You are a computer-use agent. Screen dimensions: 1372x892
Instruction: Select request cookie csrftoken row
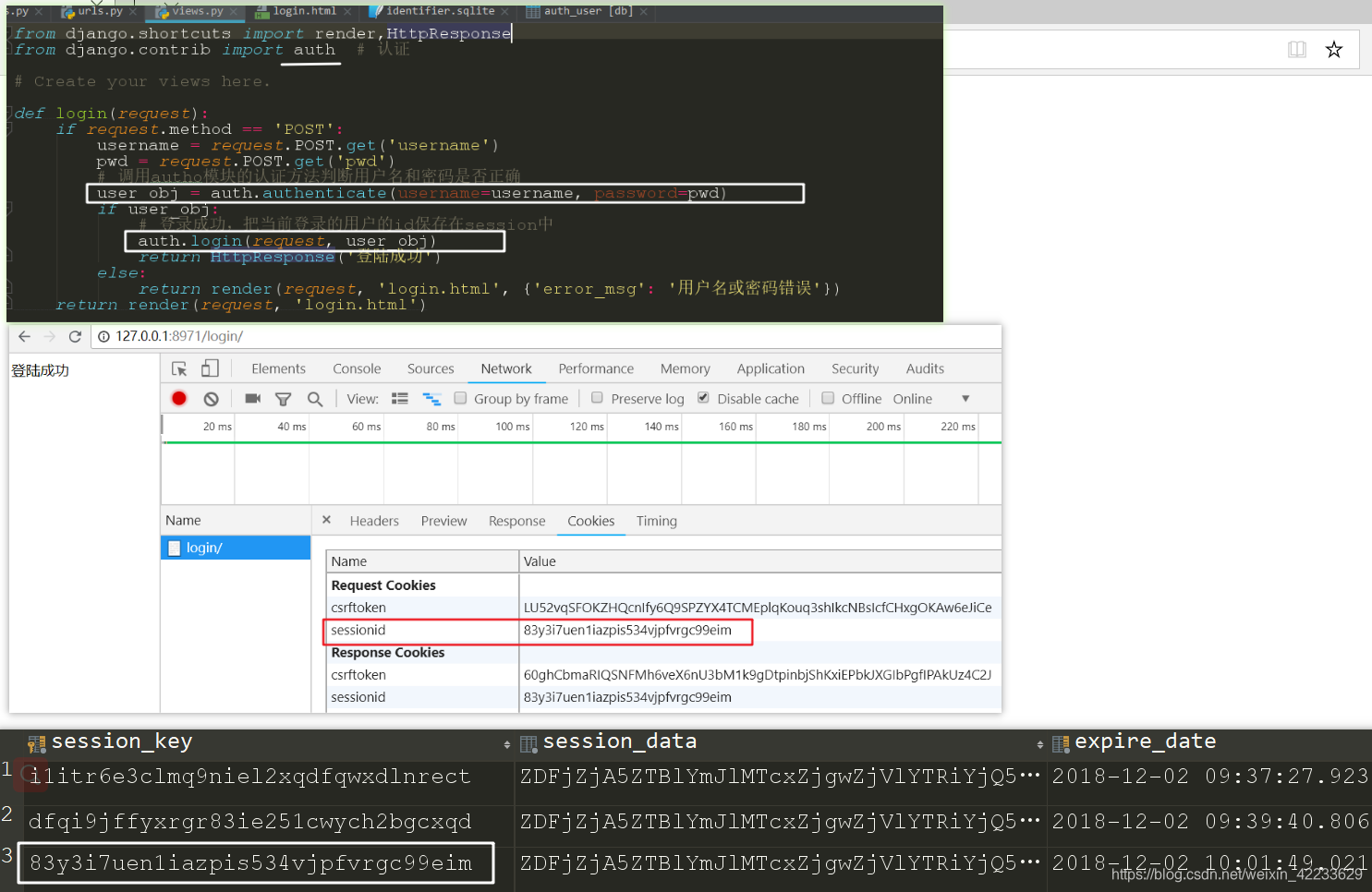(663, 608)
